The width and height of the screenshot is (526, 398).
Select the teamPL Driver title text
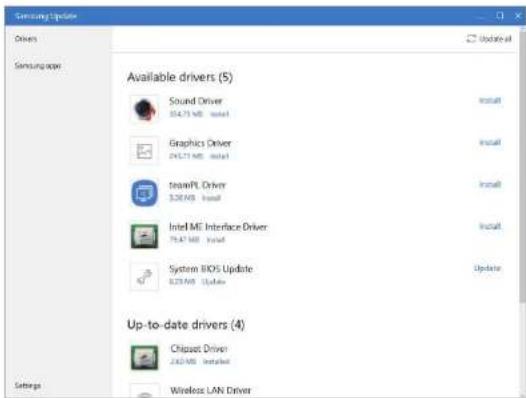click(x=197, y=185)
